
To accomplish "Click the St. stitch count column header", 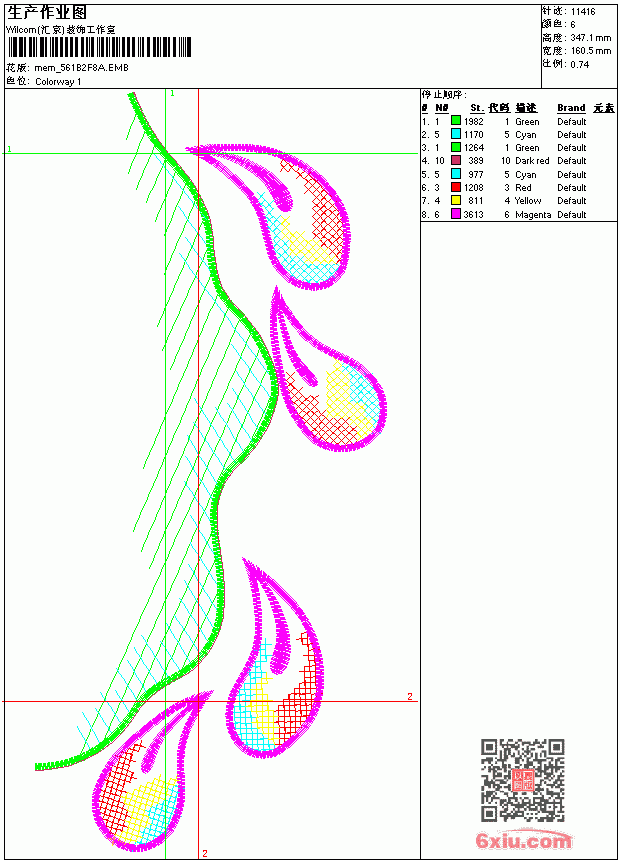I will 477,108.
